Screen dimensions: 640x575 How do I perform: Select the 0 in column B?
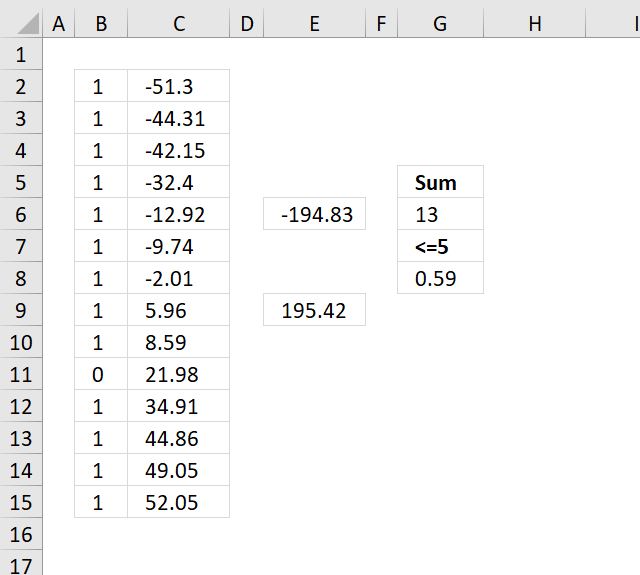point(101,374)
